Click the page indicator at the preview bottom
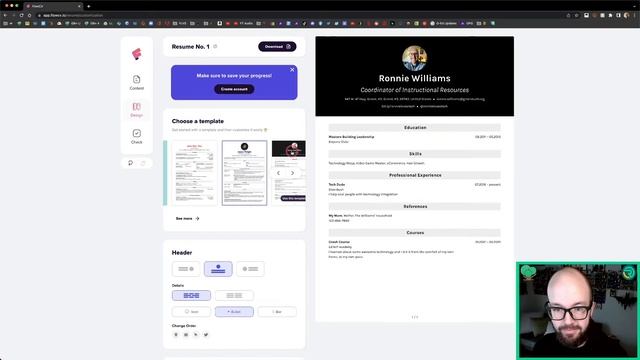 [415, 317]
